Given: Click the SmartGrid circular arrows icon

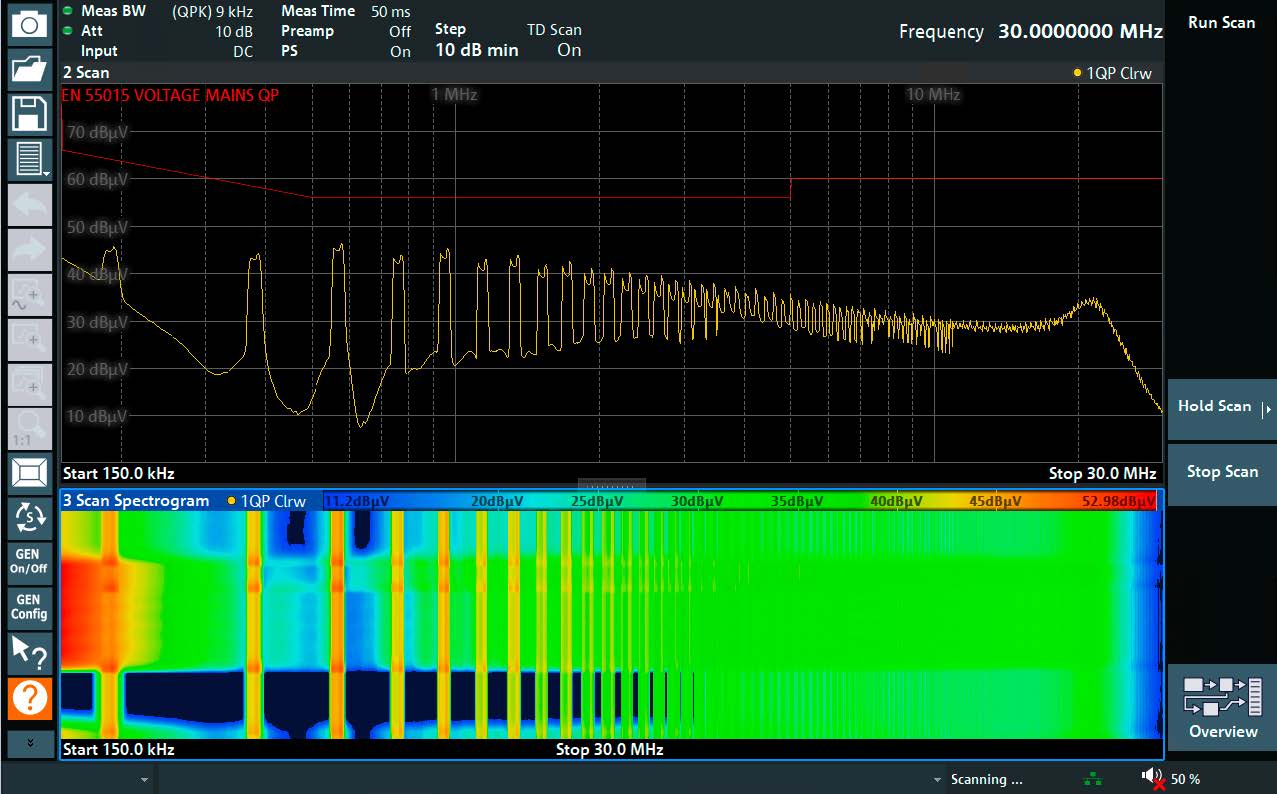Looking at the screenshot, I should coord(30,517).
